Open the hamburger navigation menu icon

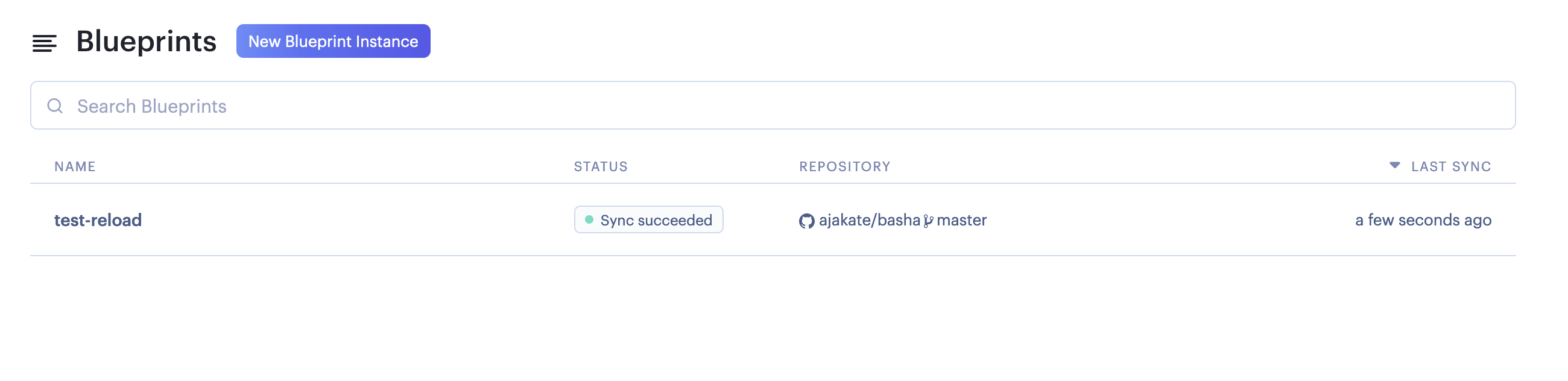(x=45, y=43)
